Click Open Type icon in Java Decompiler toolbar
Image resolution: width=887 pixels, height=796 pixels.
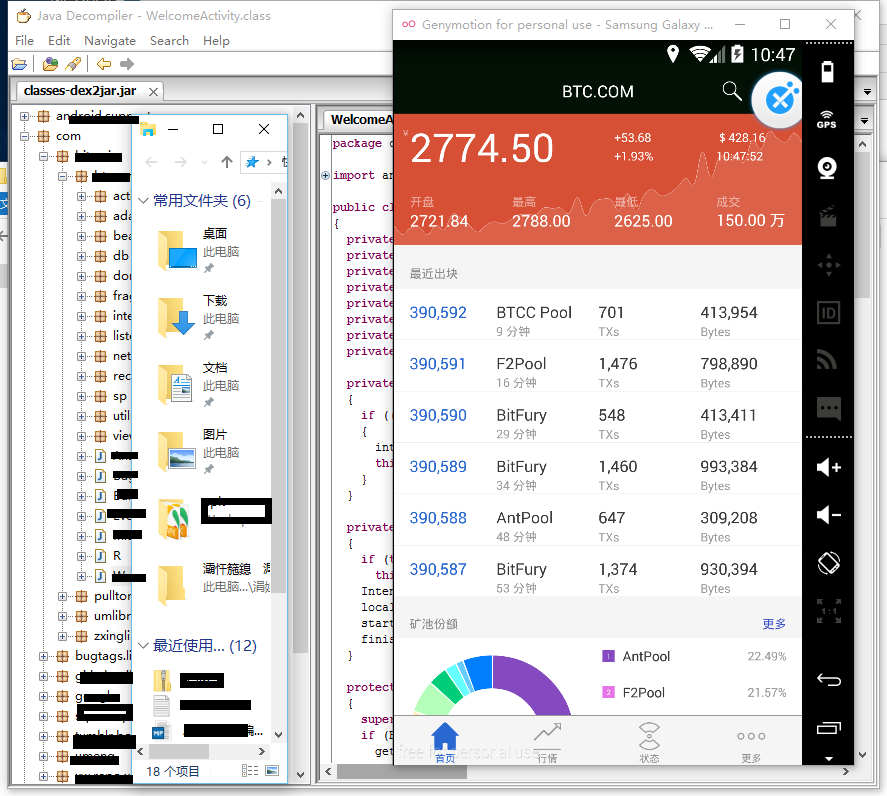pyautogui.click(x=50, y=64)
